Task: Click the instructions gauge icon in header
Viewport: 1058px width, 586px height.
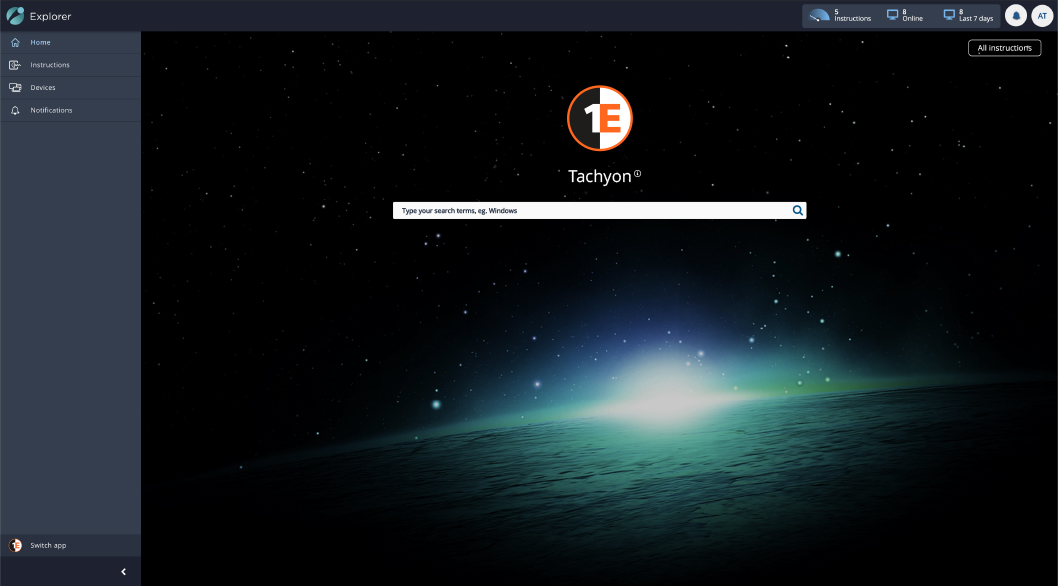Action: pos(818,15)
